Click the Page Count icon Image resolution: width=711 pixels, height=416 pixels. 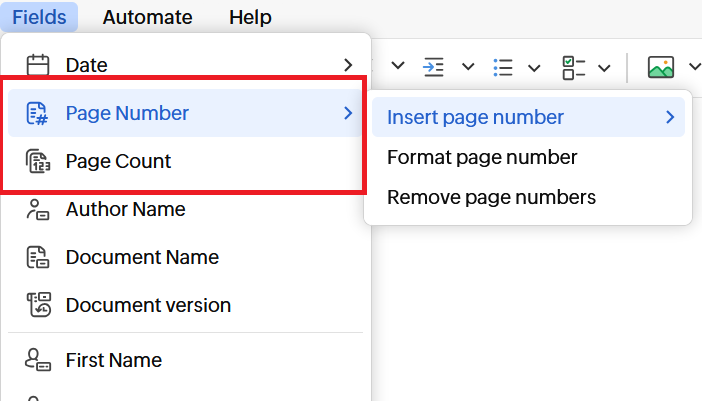37,161
